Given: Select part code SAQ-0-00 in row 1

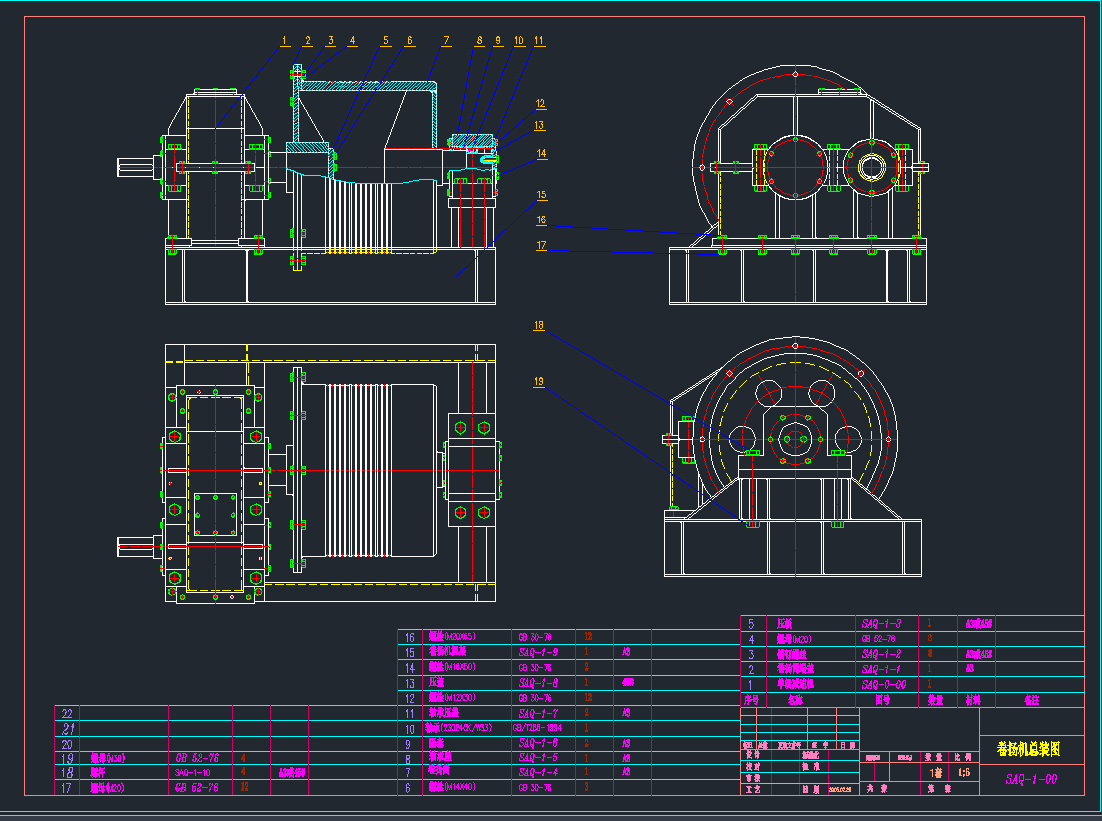Looking at the screenshot, I should [x=882, y=684].
